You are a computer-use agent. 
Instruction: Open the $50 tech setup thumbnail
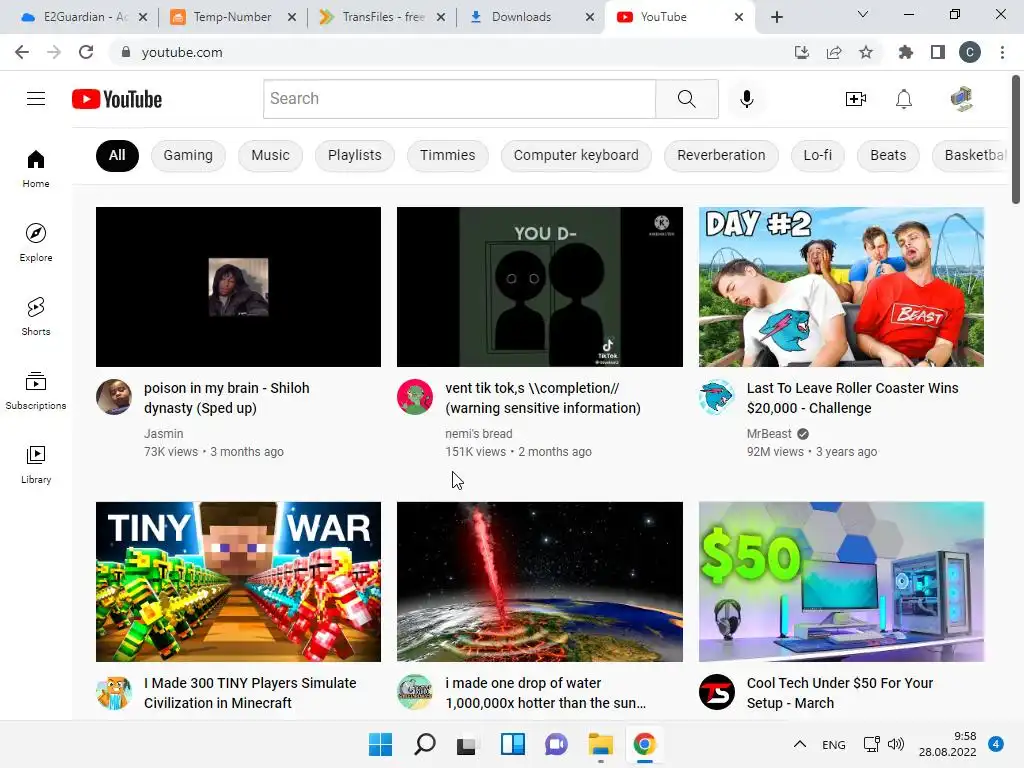[841, 582]
